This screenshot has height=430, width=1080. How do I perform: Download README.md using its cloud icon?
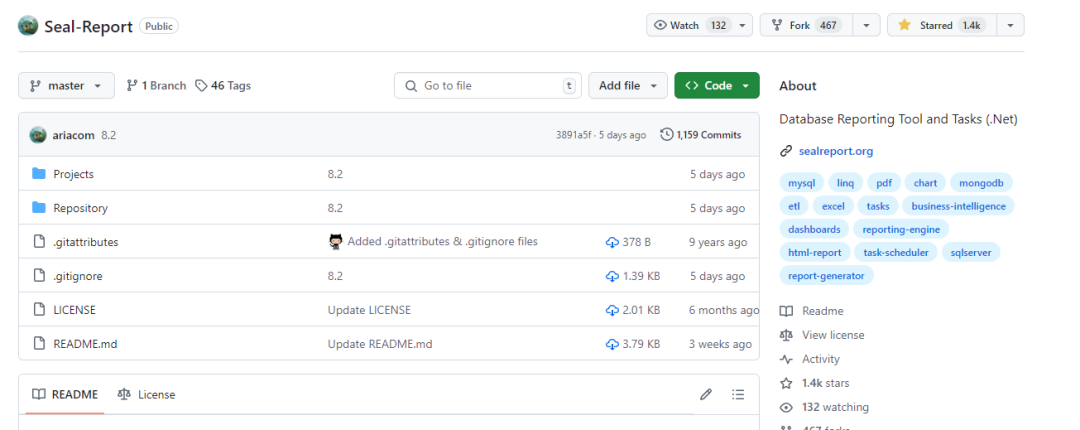click(612, 344)
